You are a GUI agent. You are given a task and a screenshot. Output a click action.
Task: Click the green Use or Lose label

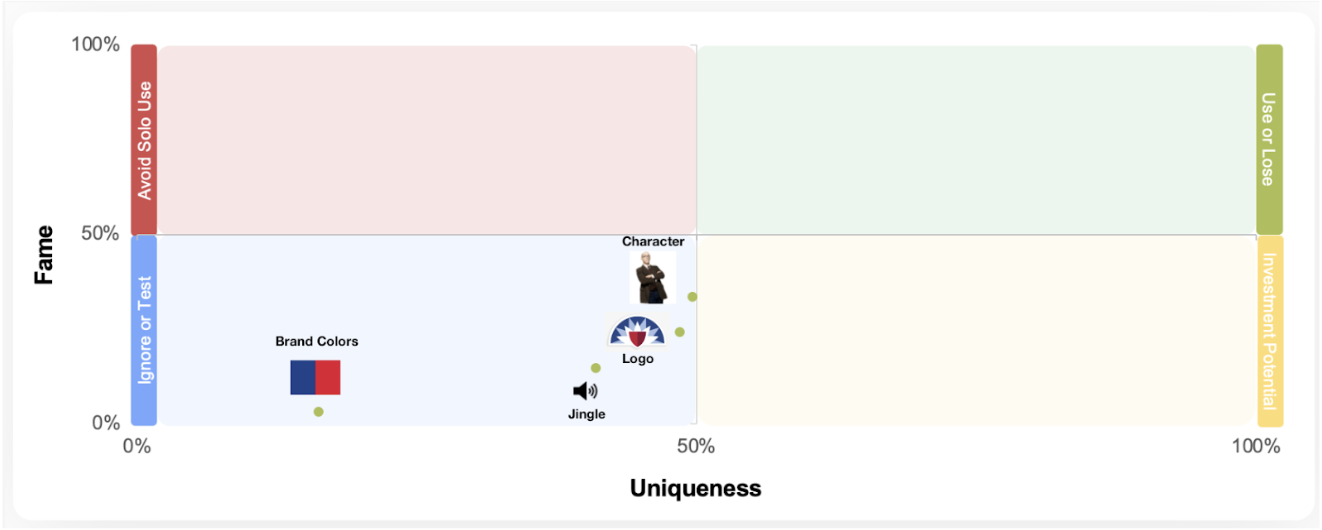tap(1269, 139)
